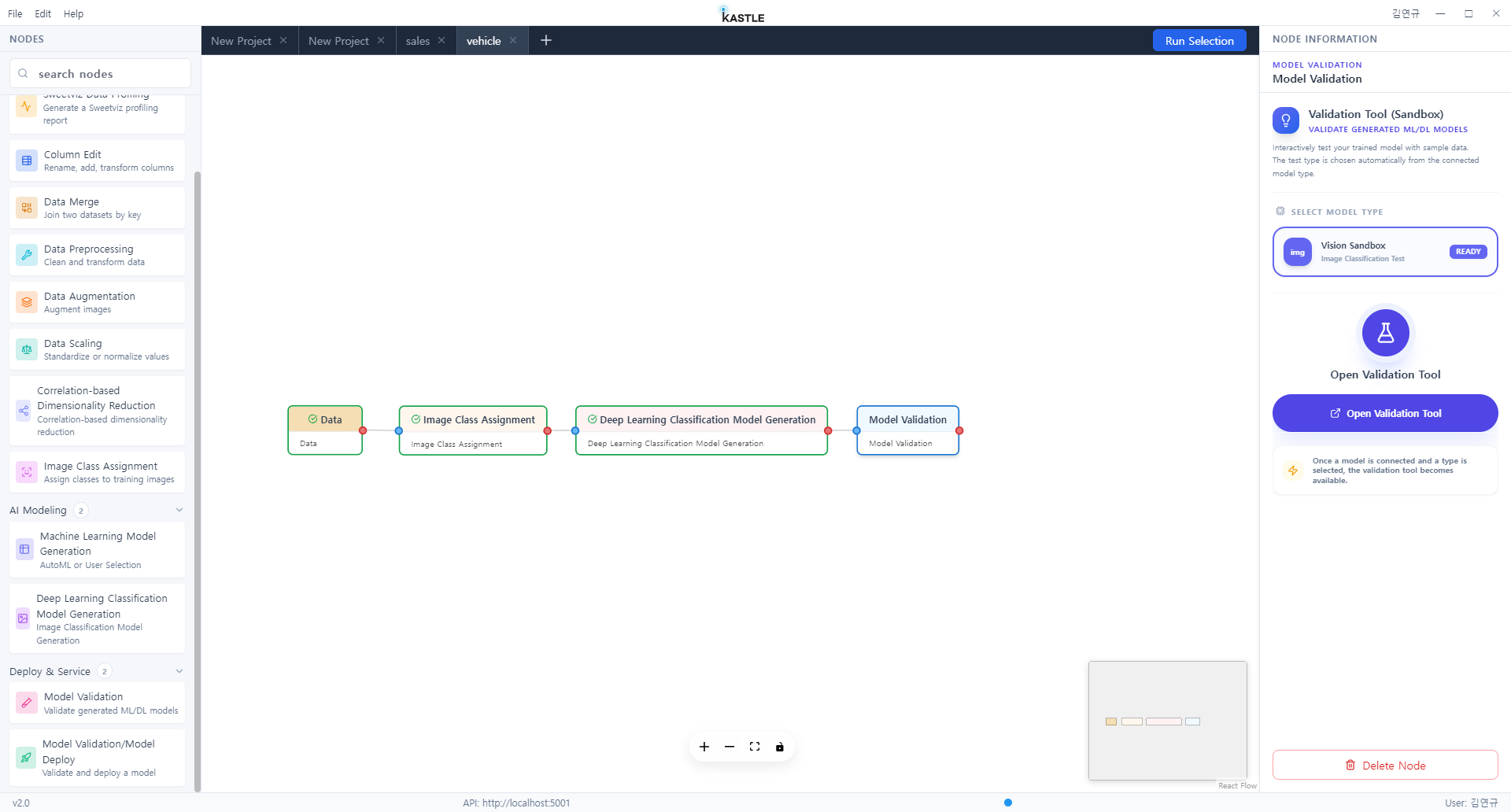
Task: Select the Image Class Assignment canvas node
Action: click(x=473, y=430)
